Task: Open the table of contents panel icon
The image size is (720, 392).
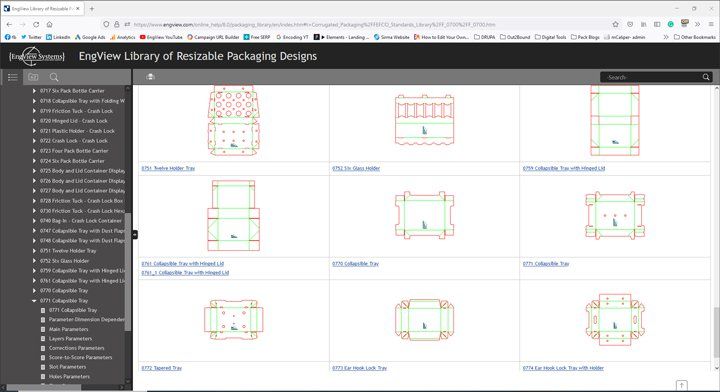Action: click(12, 77)
